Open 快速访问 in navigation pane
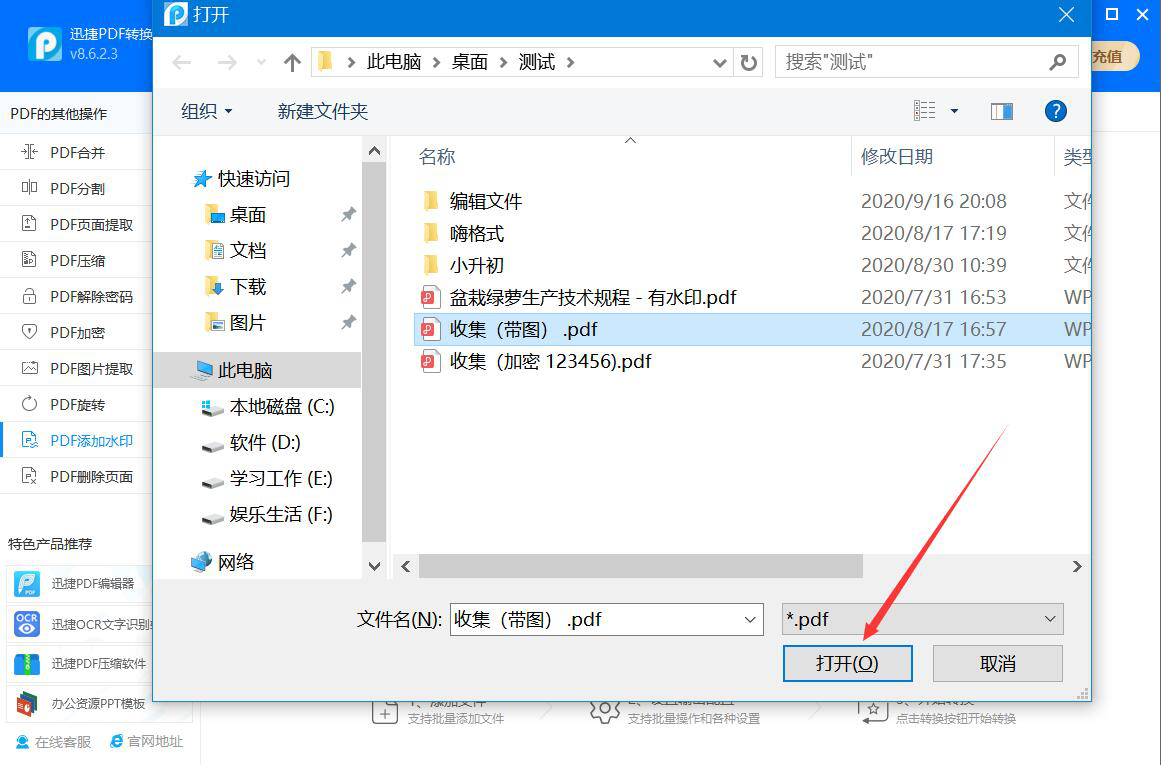Screen dimensions: 1161x765 [x=241, y=178]
